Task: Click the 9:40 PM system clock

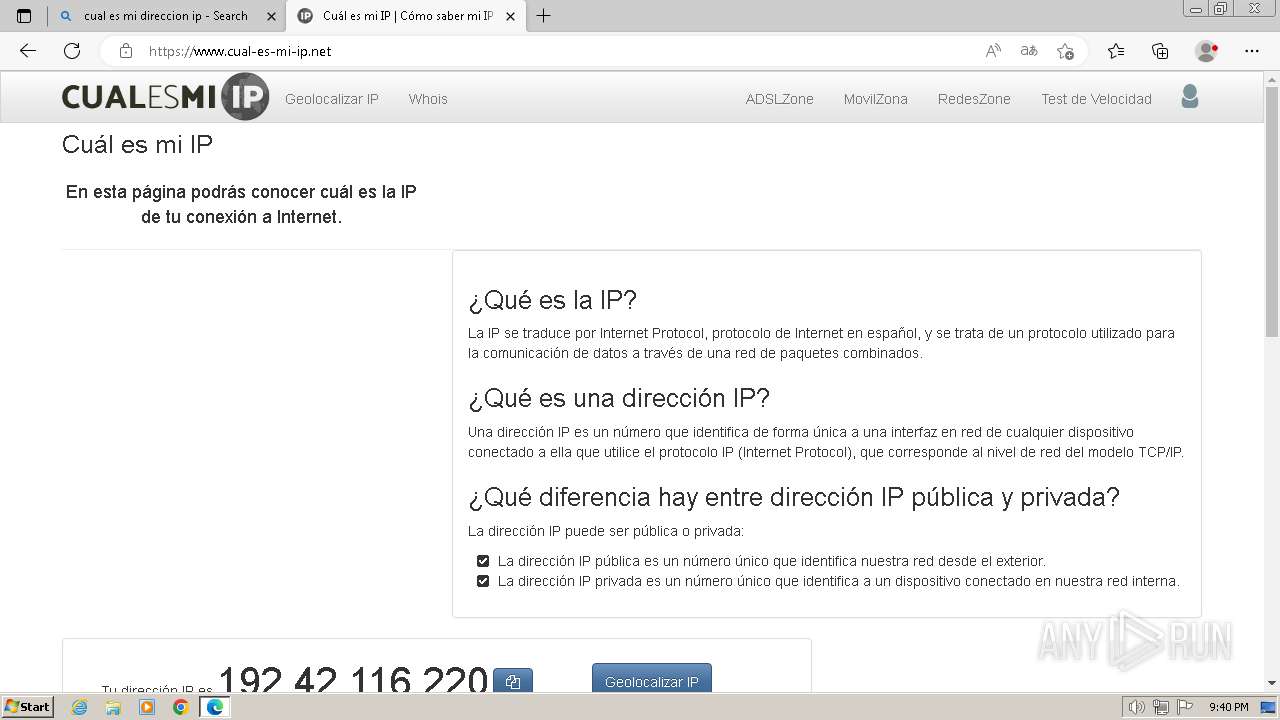Action: pos(1228,707)
